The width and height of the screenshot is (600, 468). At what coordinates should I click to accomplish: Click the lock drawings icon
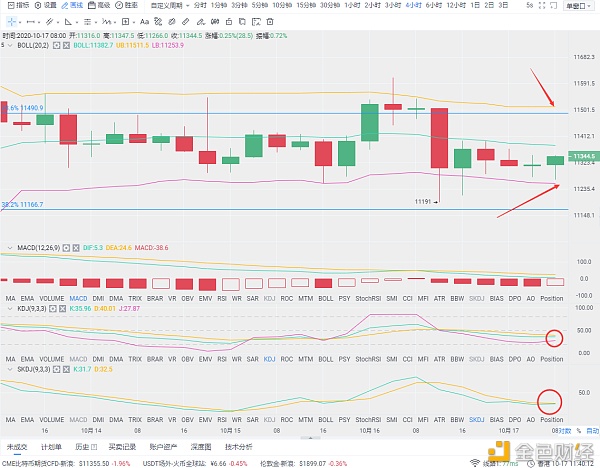pos(229,22)
